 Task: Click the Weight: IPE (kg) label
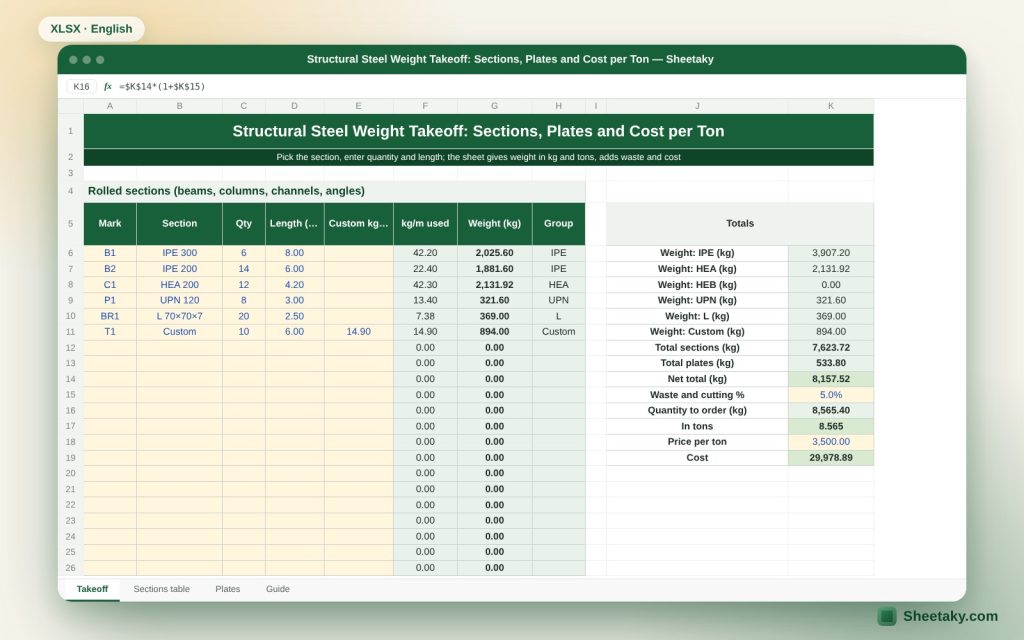pos(697,253)
